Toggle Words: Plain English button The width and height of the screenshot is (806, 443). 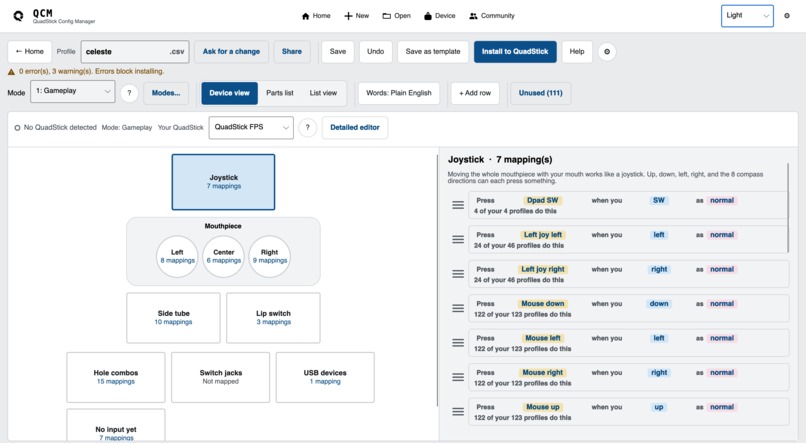399,93
